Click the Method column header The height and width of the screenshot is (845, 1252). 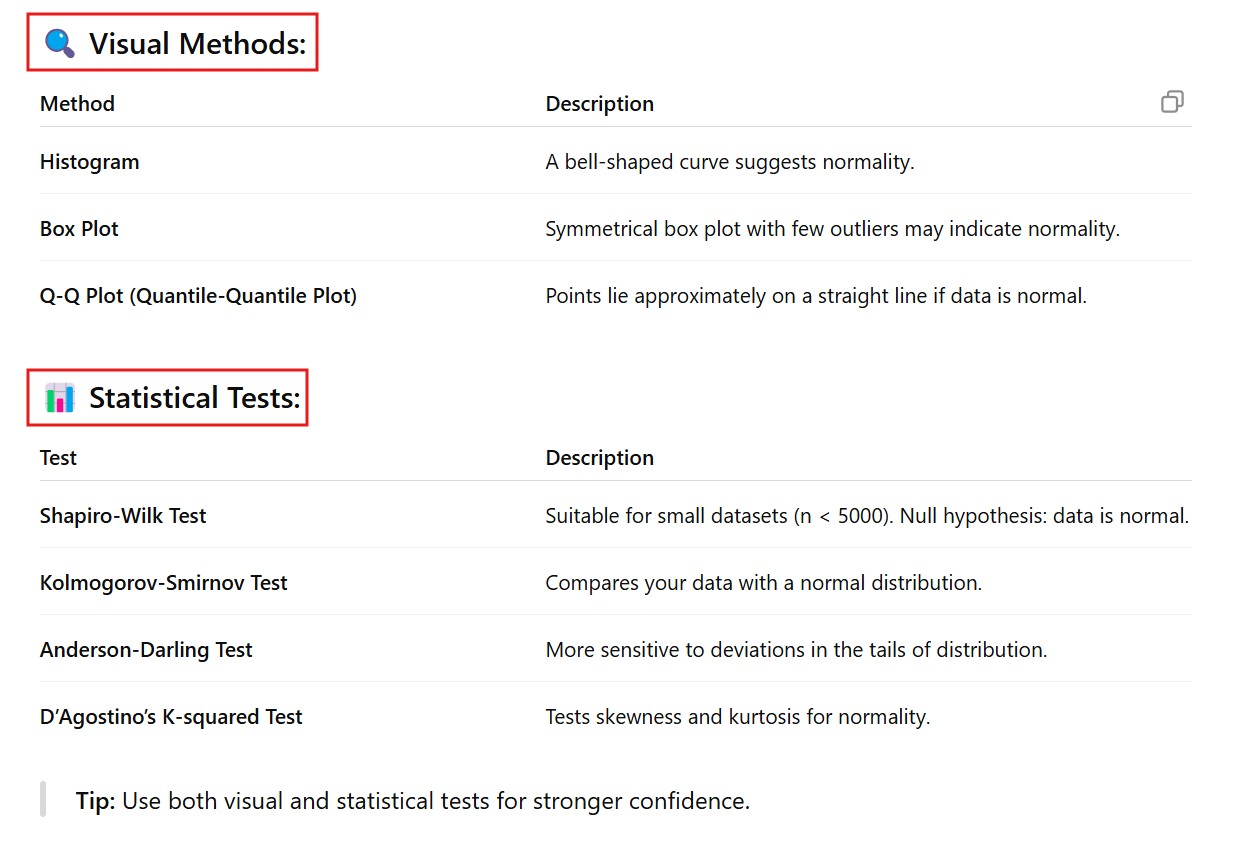(77, 104)
